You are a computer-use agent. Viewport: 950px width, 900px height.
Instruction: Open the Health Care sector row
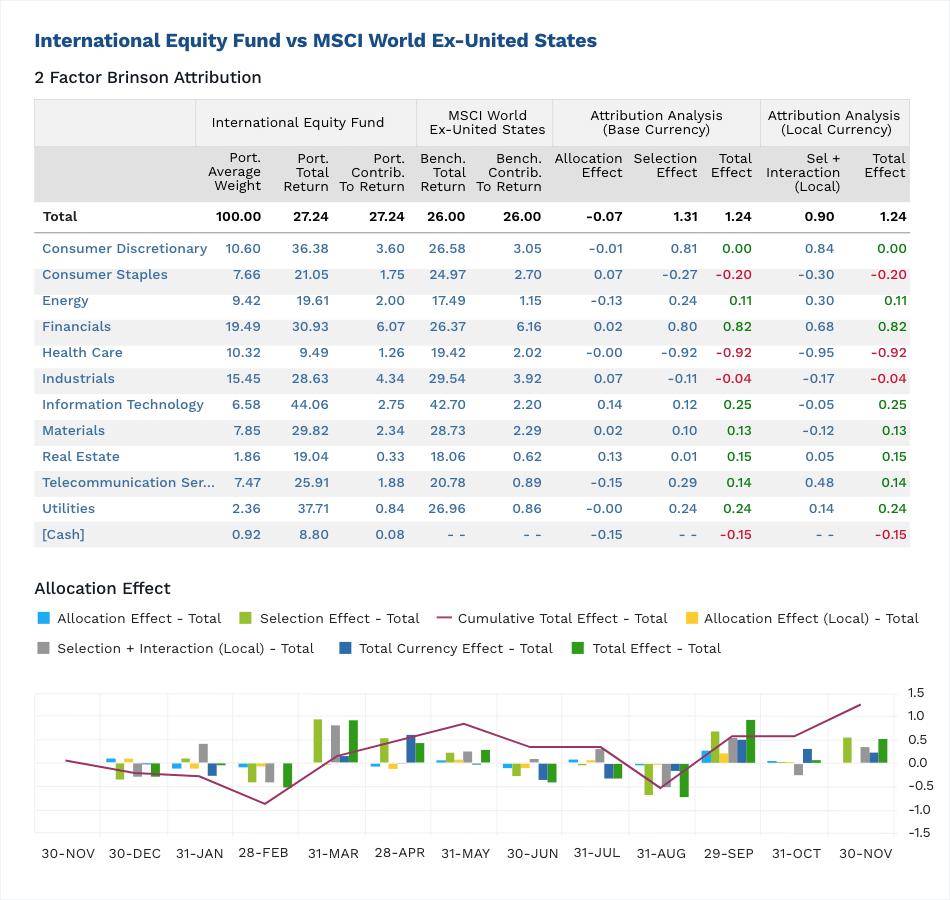click(x=84, y=352)
